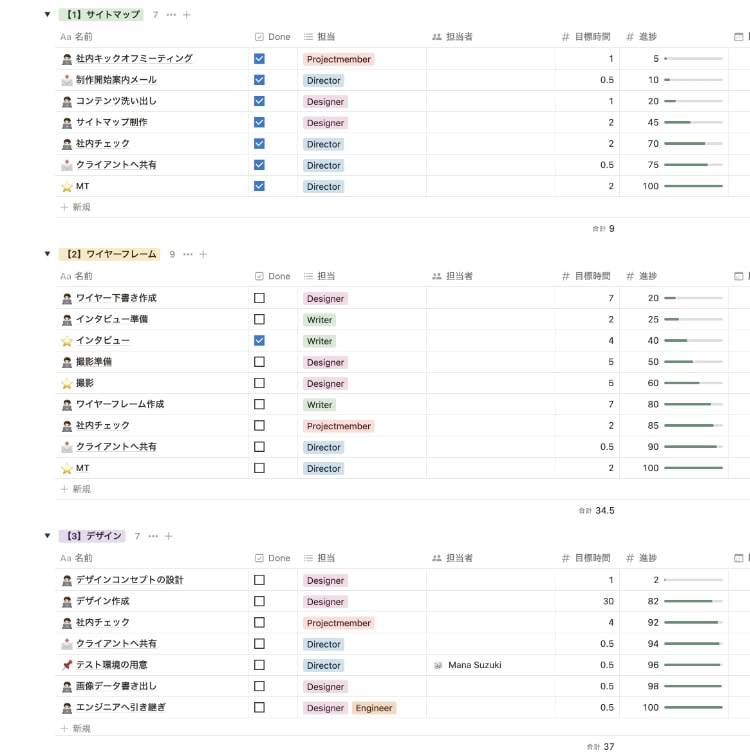
Task: Click 合計 9 sum under サイトマップ
Action: pyautogui.click(x=603, y=229)
